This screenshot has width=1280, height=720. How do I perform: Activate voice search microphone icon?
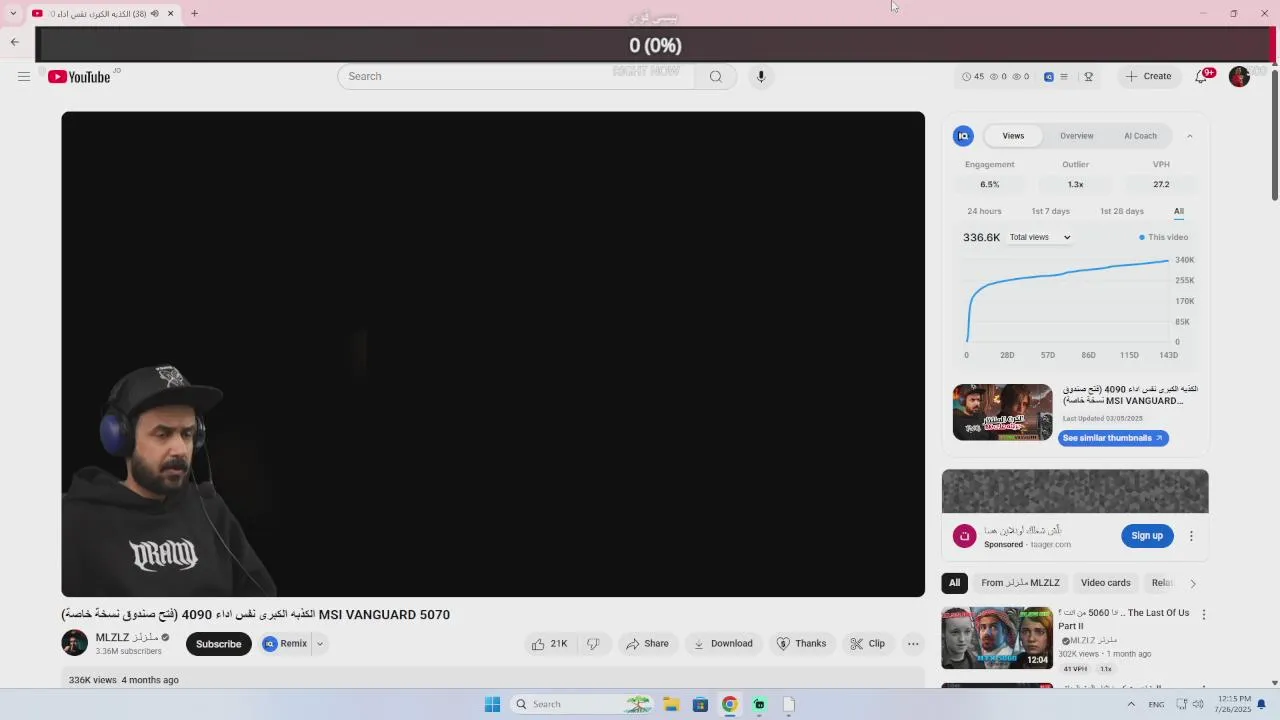coord(761,76)
